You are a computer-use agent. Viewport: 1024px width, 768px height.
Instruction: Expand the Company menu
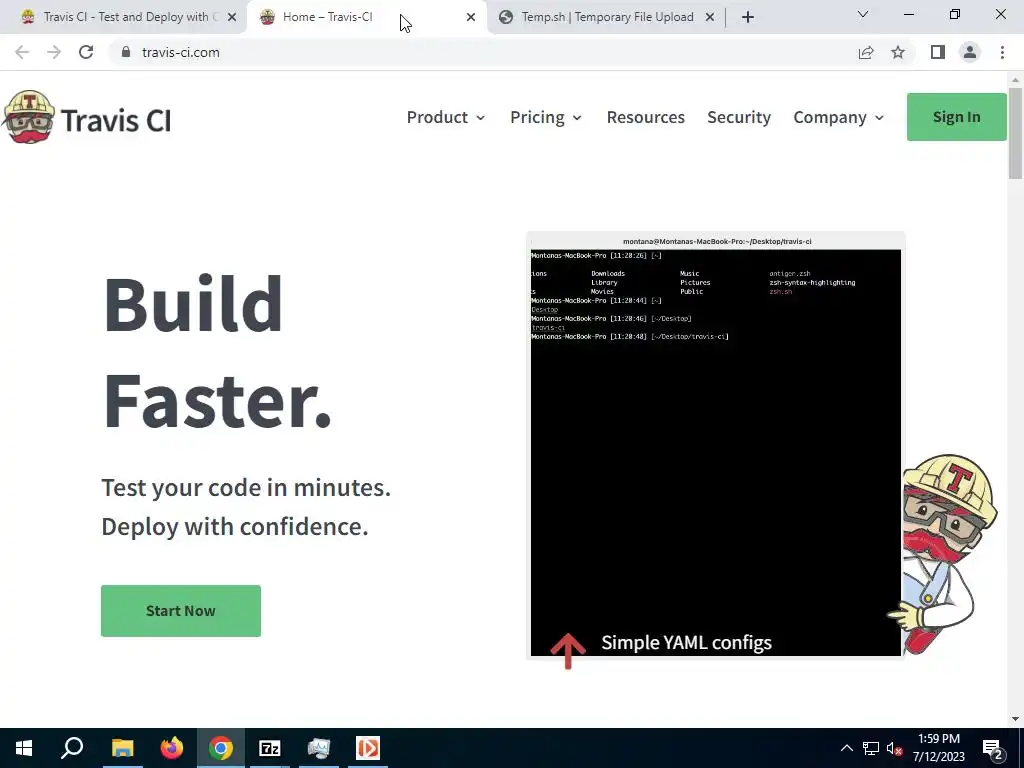(839, 118)
